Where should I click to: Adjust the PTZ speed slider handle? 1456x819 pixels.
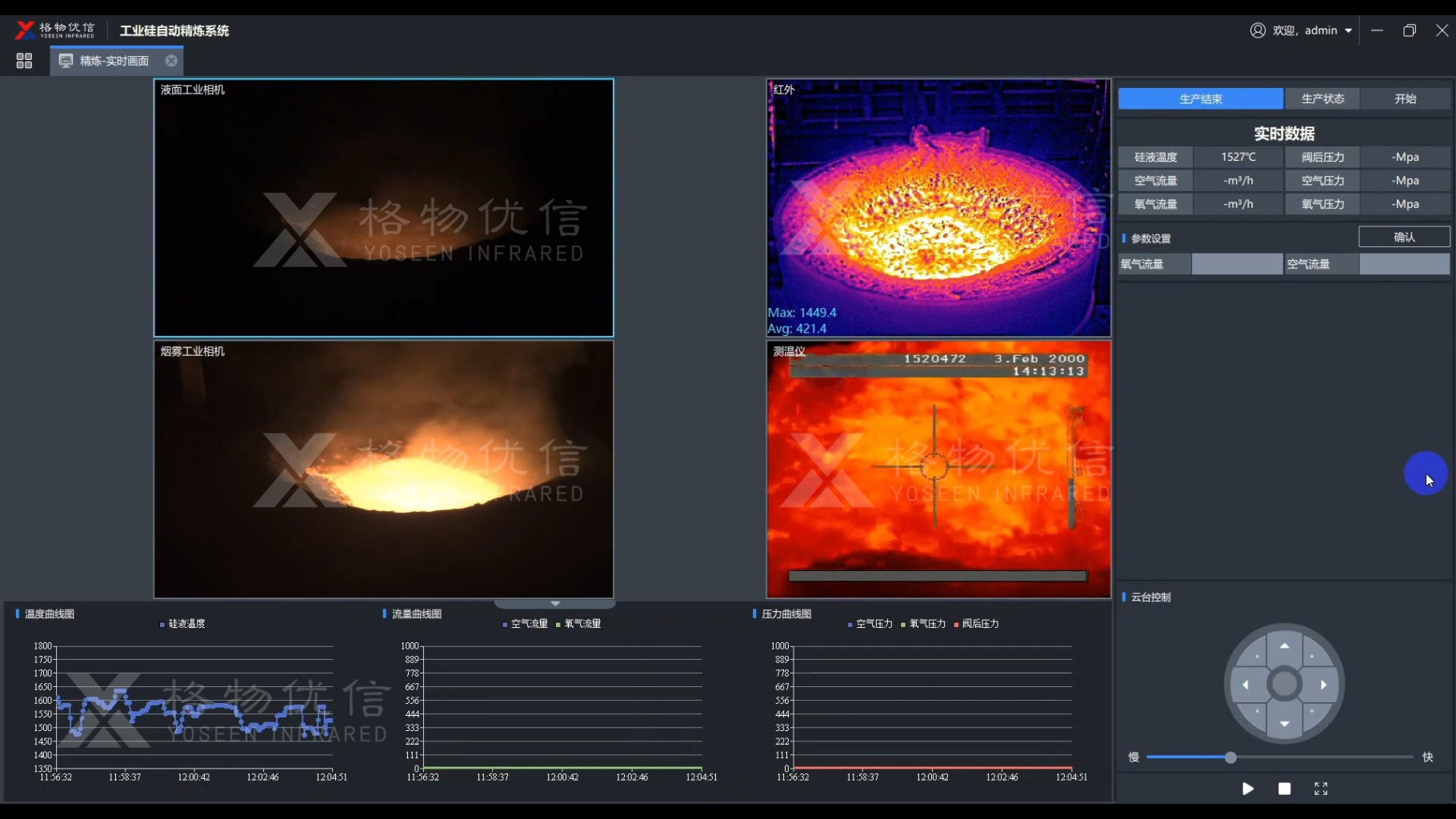[1230, 757]
